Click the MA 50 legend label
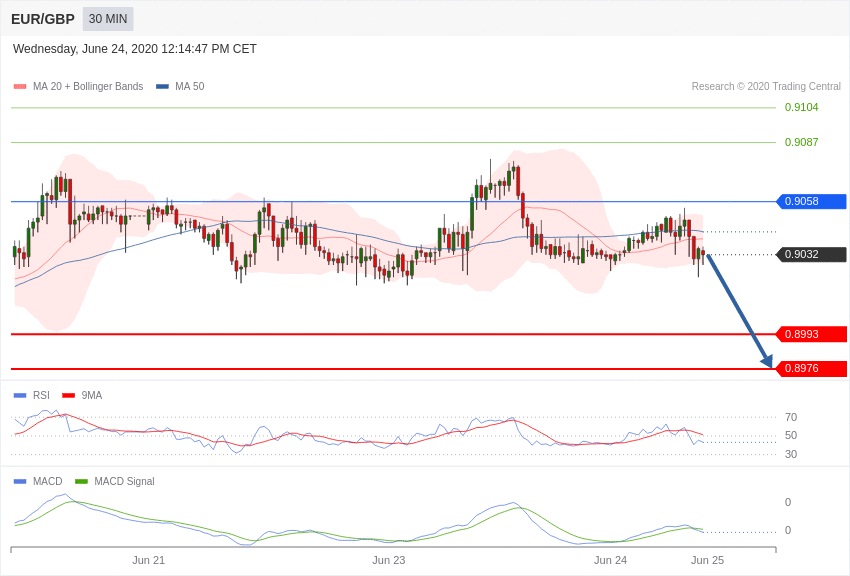The height and width of the screenshot is (576, 850). [189, 87]
